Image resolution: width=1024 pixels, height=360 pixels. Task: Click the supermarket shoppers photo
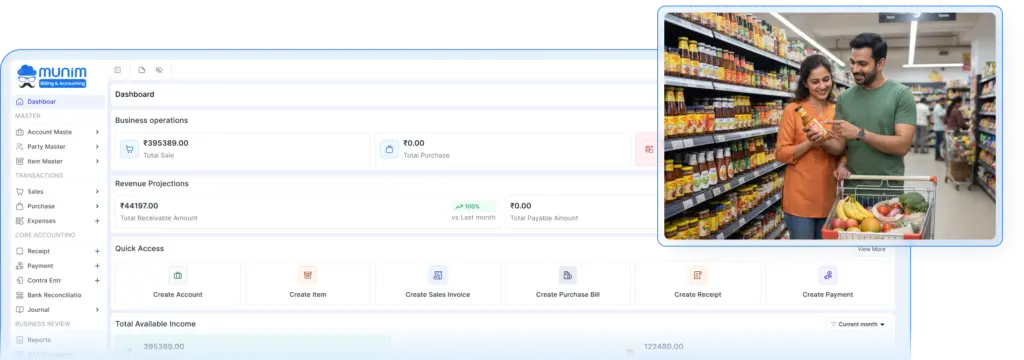point(830,126)
